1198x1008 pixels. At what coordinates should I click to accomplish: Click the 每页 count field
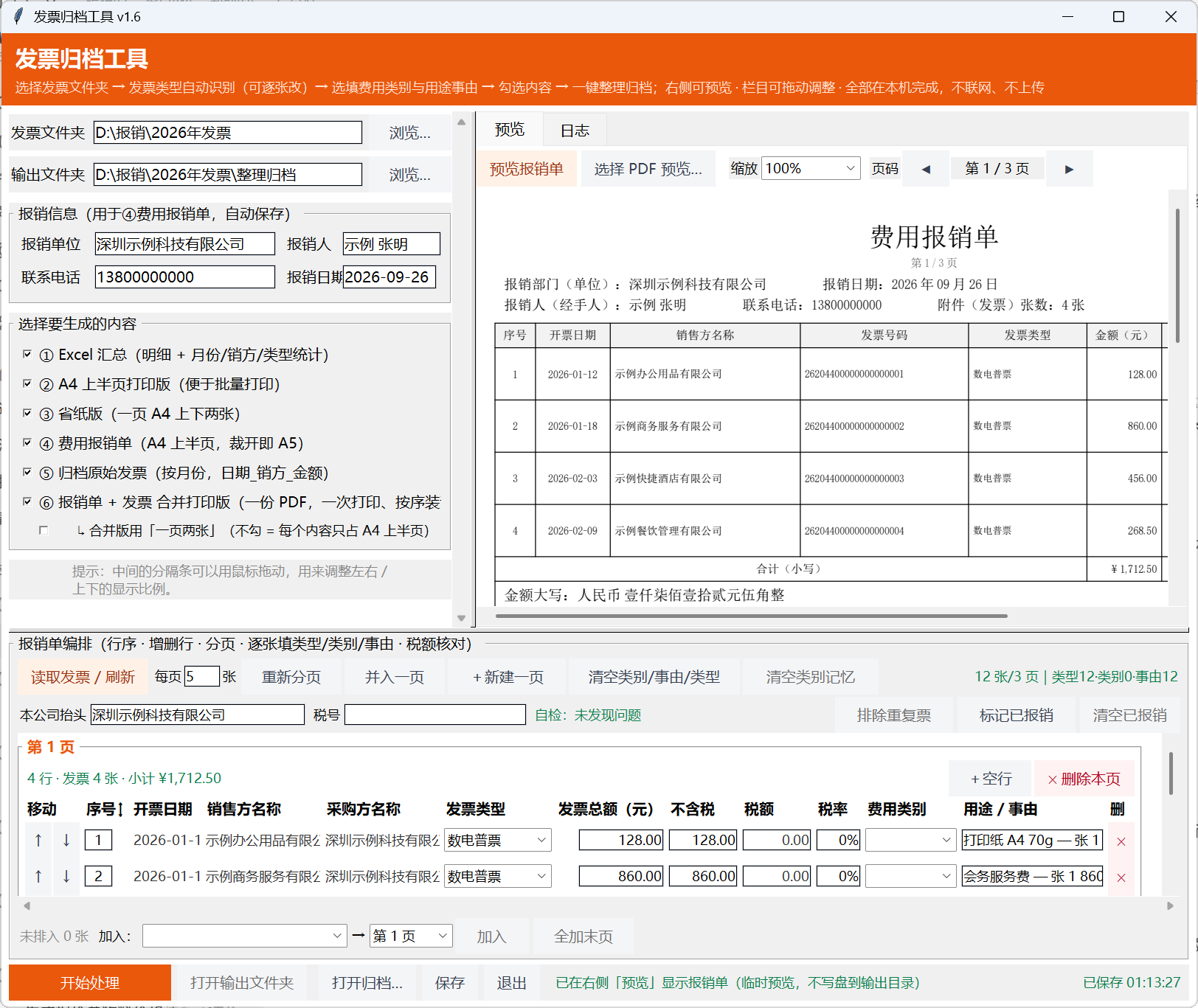click(202, 676)
